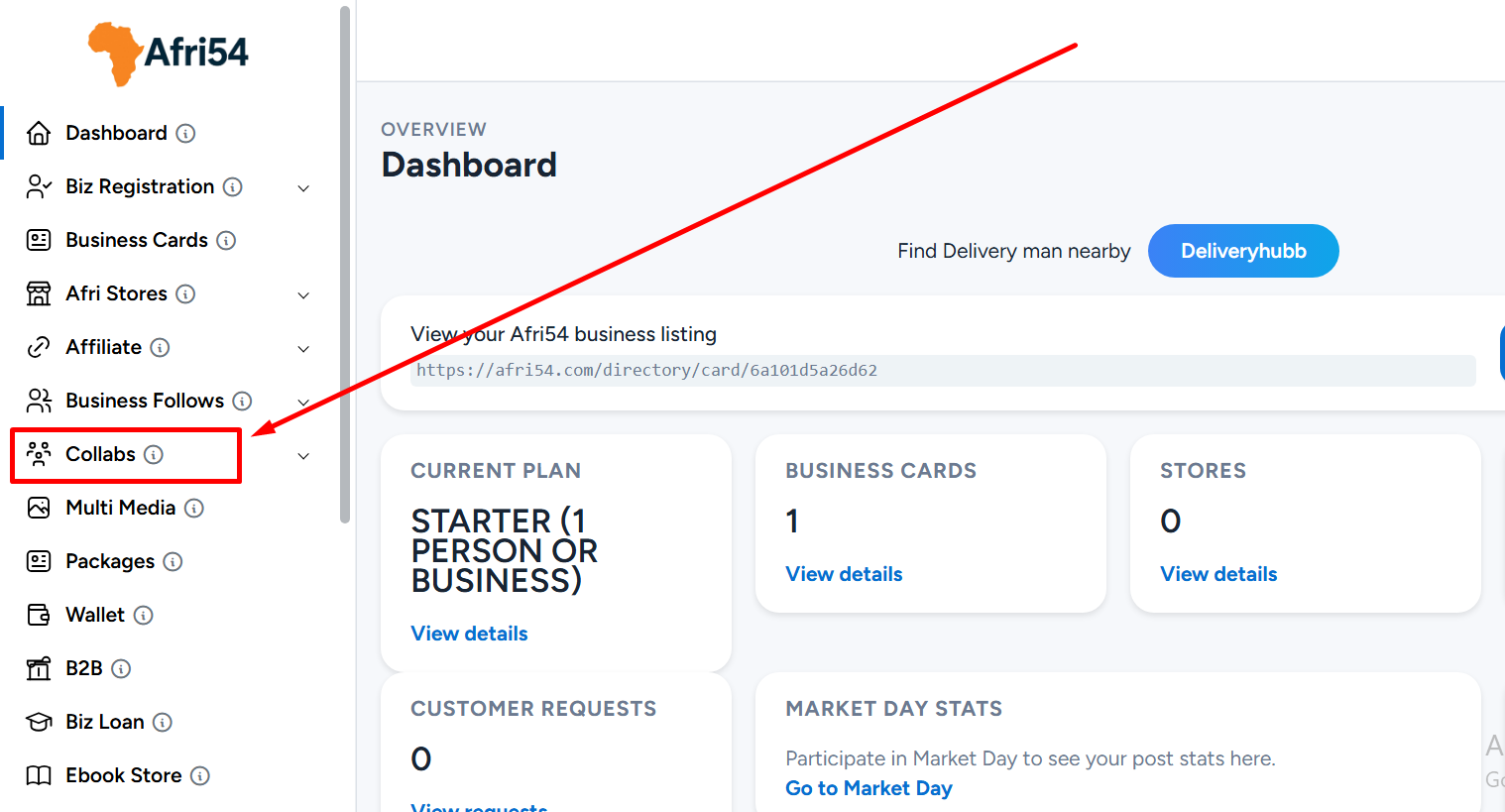
Task: Click the Afri Stores shop icon
Action: pos(39,293)
